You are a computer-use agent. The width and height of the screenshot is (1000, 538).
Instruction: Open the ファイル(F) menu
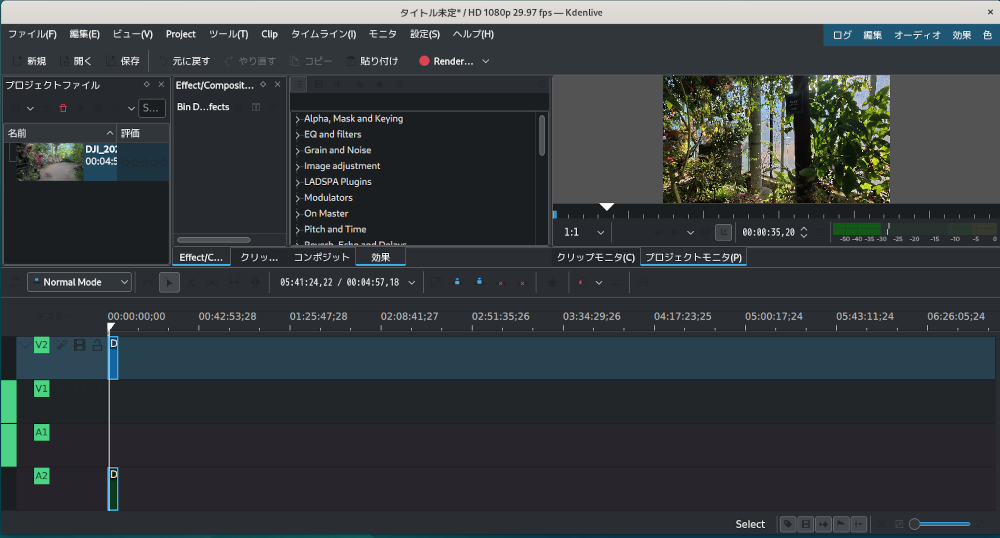coord(32,34)
